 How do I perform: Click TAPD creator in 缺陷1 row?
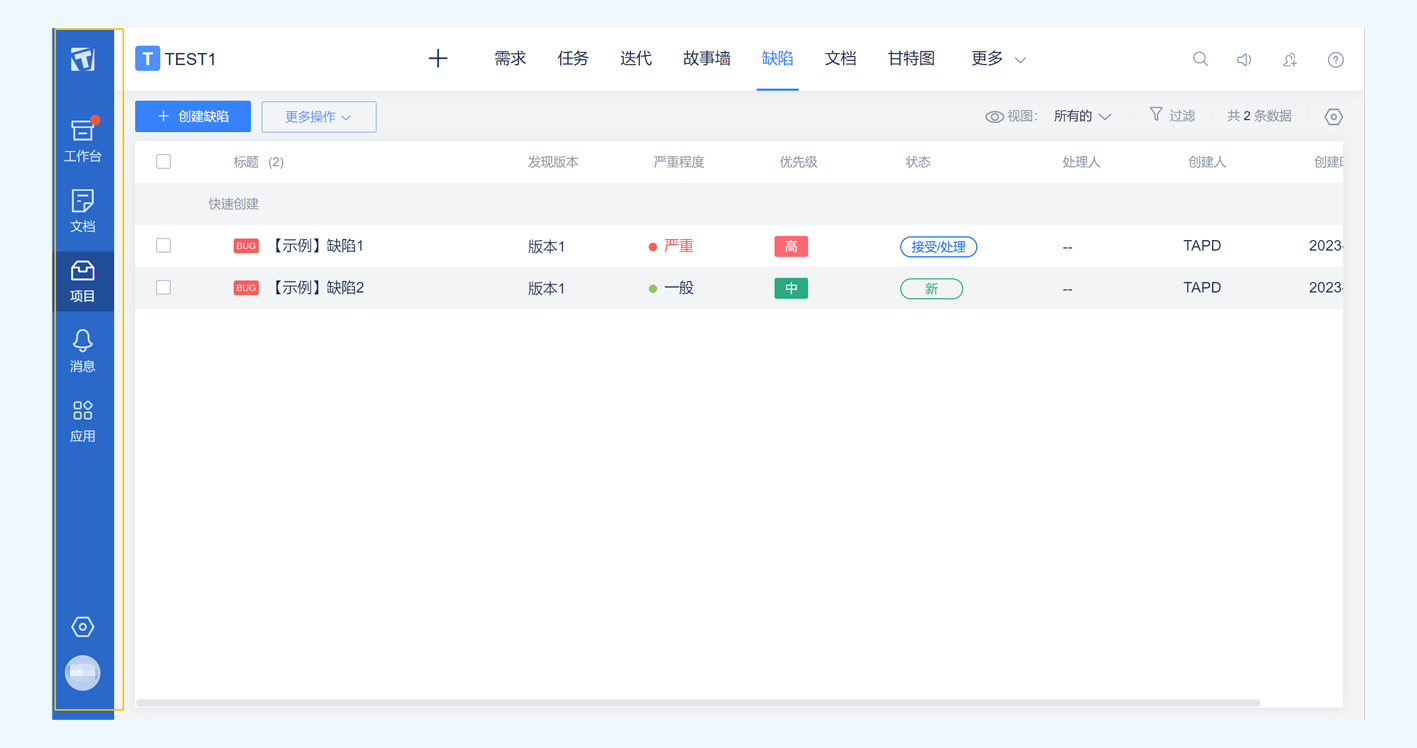pos(1202,246)
